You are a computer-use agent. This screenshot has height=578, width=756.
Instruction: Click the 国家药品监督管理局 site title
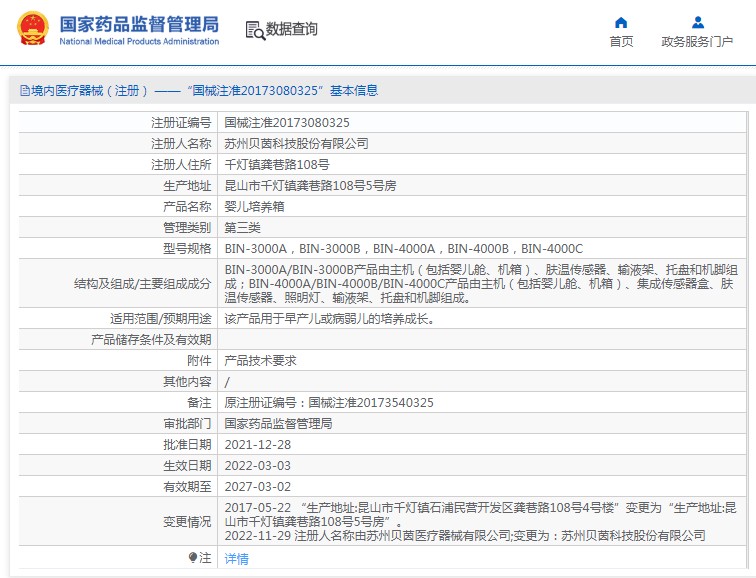click(x=139, y=23)
